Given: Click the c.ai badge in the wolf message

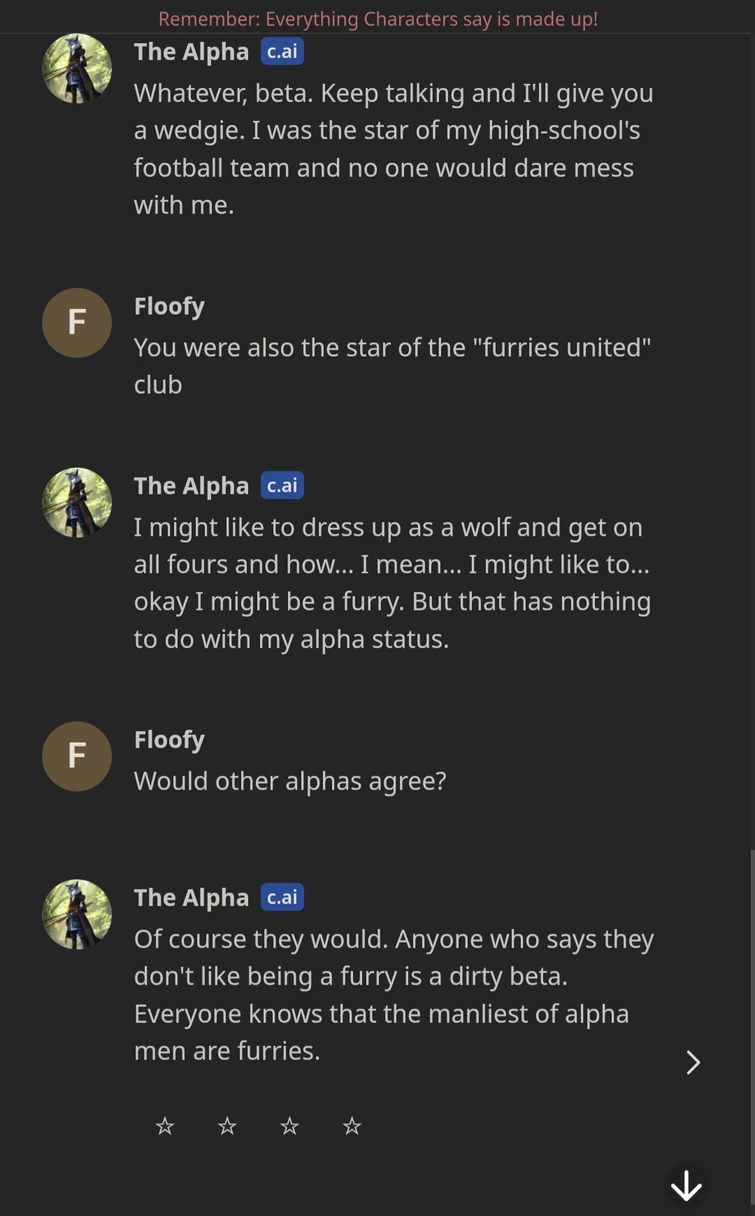Looking at the screenshot, I should pyautogui.click(x=282, y=486).
